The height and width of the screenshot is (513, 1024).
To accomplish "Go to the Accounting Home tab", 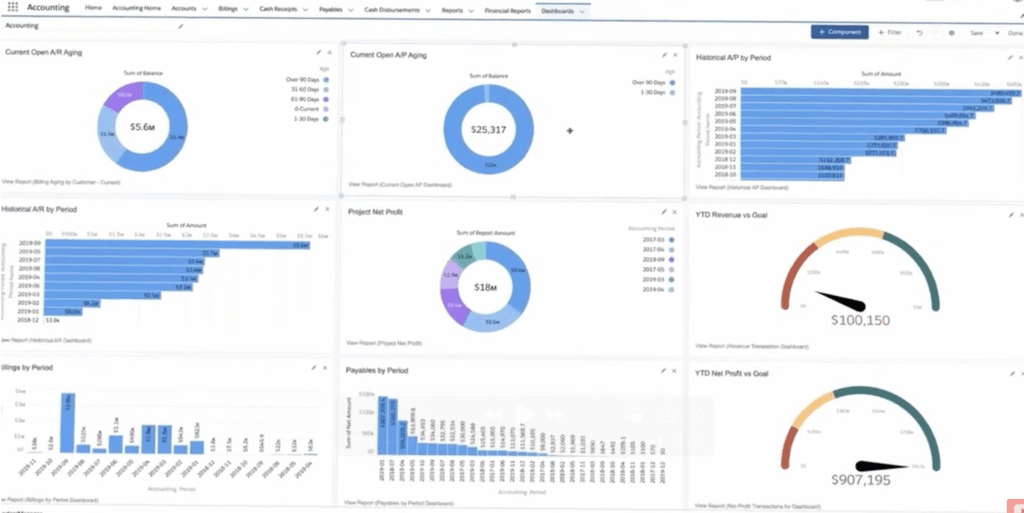I will [x=135, y=8].
